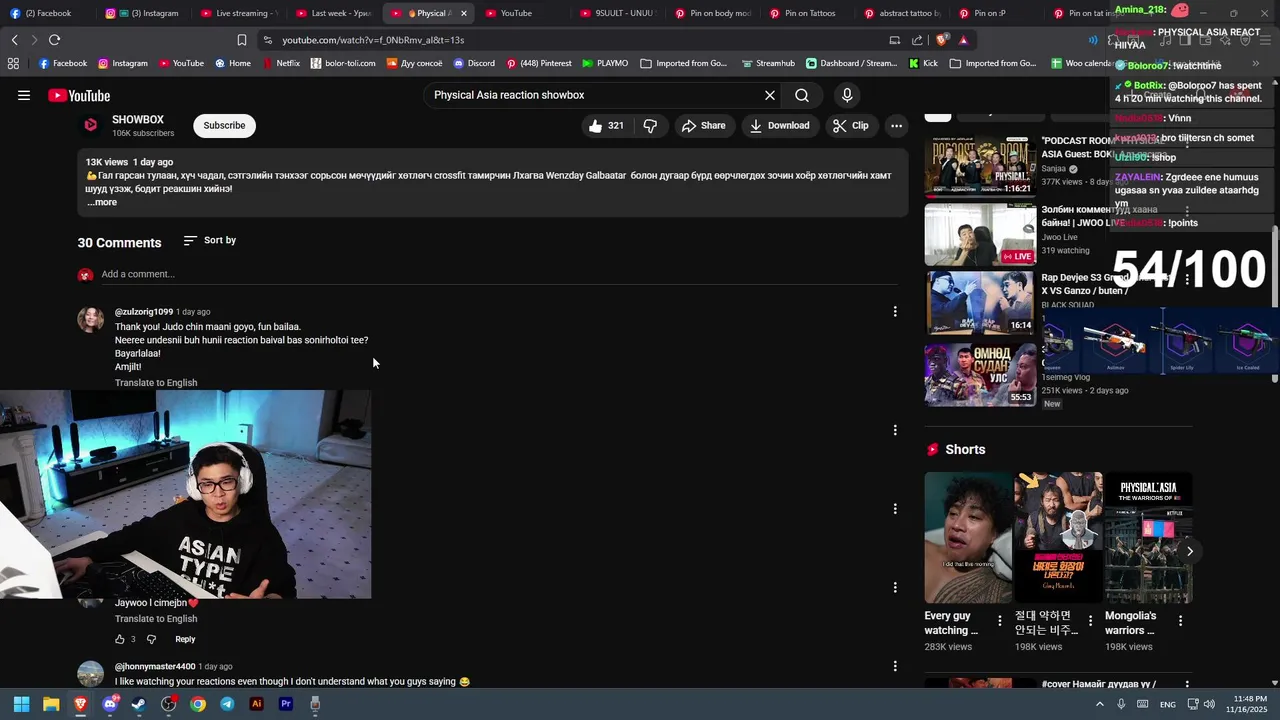Reload the page
The width and height of the screenshot is (1280, 720).
tap(54, 40)
